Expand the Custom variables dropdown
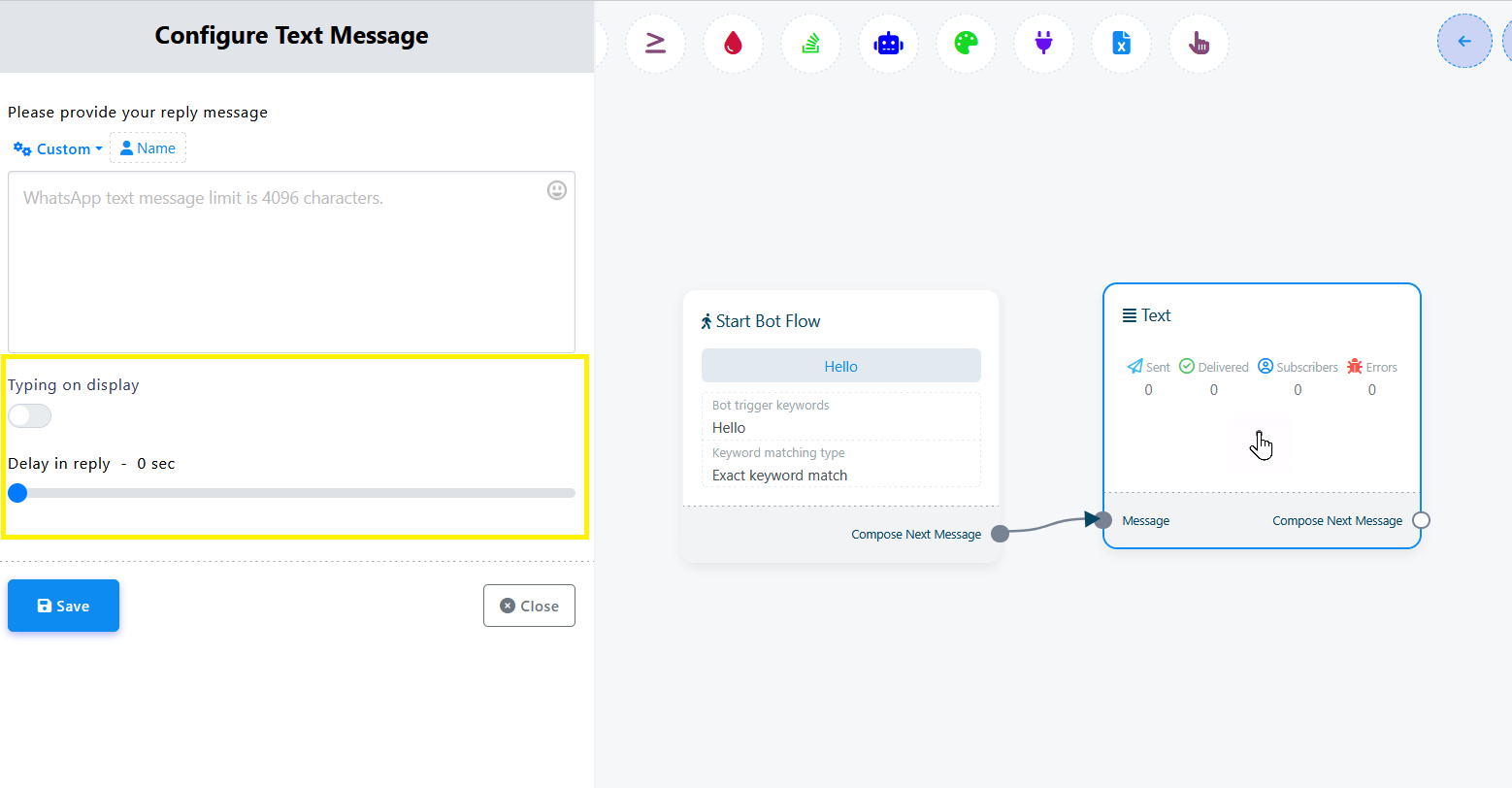The height and width of the screenshot is (788, 1512). [58, 148]
